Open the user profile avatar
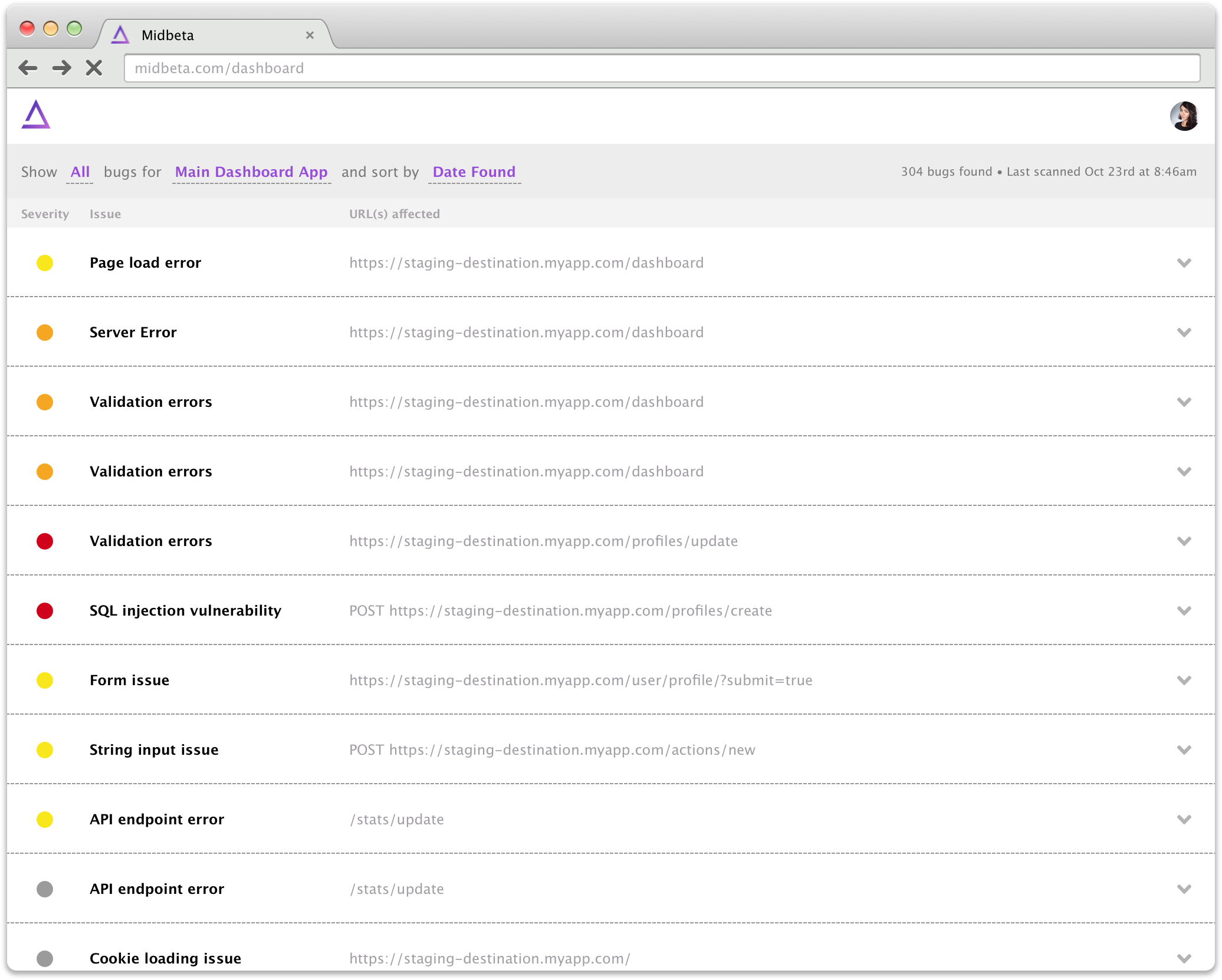 pyautogui.click(x=1184, y=116)
